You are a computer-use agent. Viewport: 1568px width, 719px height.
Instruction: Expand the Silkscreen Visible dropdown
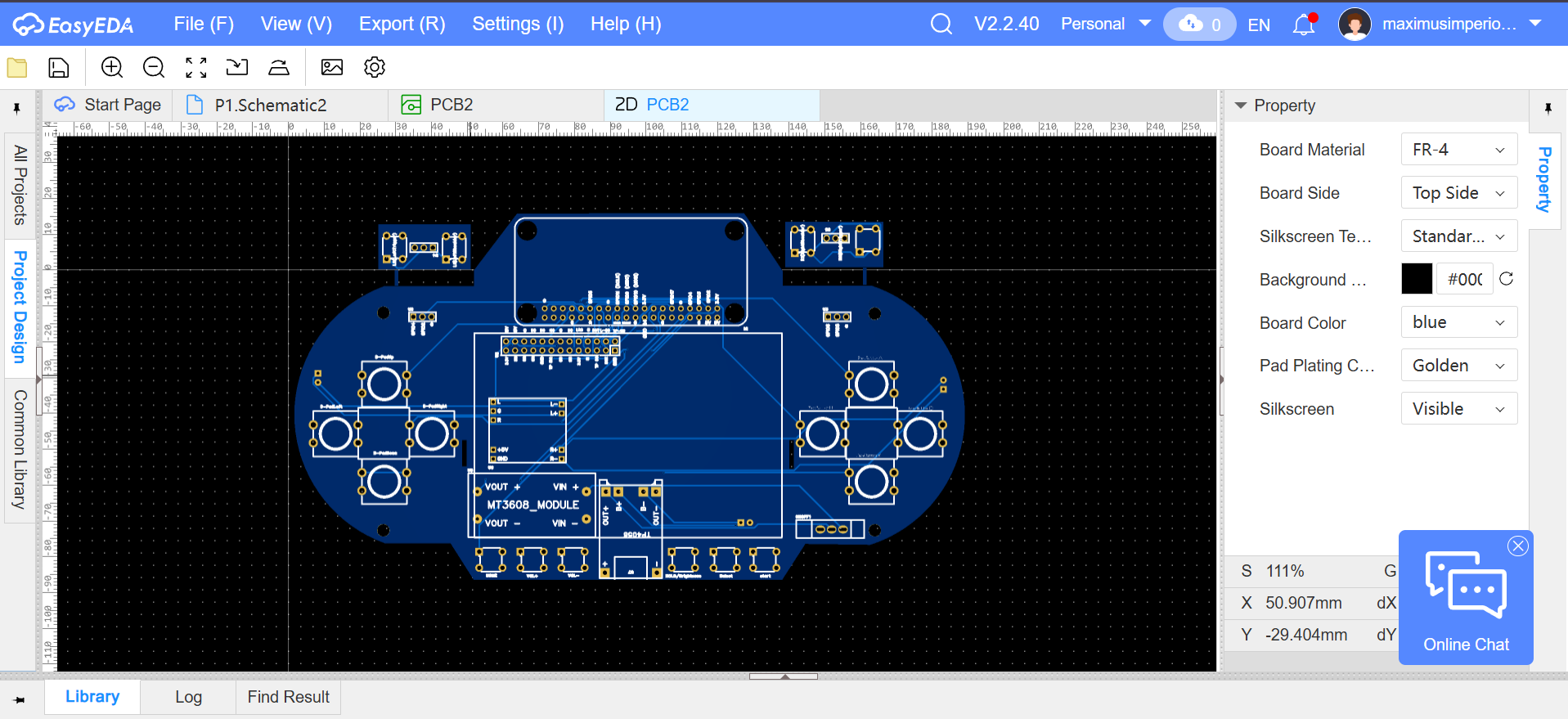click(1458, 409)
